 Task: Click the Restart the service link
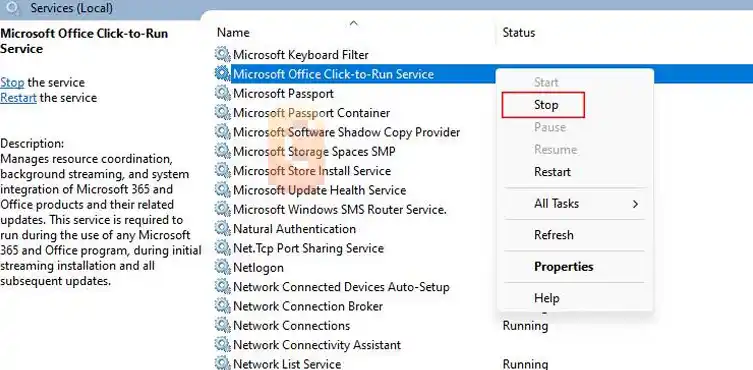tap(18, 98)
